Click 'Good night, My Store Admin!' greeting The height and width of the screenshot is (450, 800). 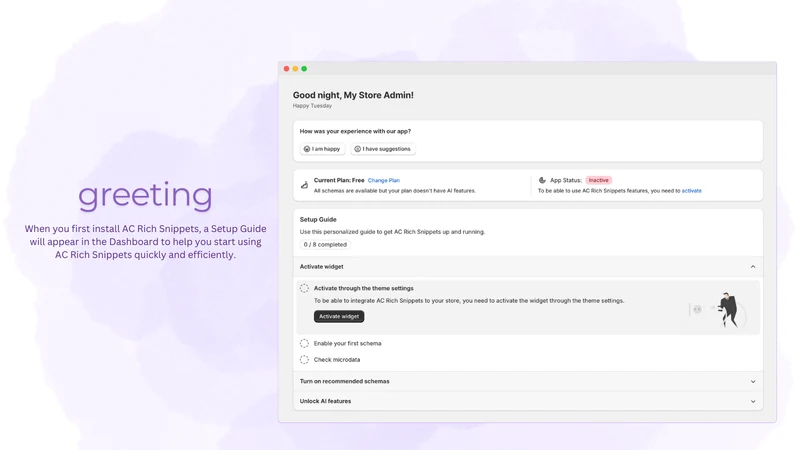pyautogui.click(x=353, y=95)
